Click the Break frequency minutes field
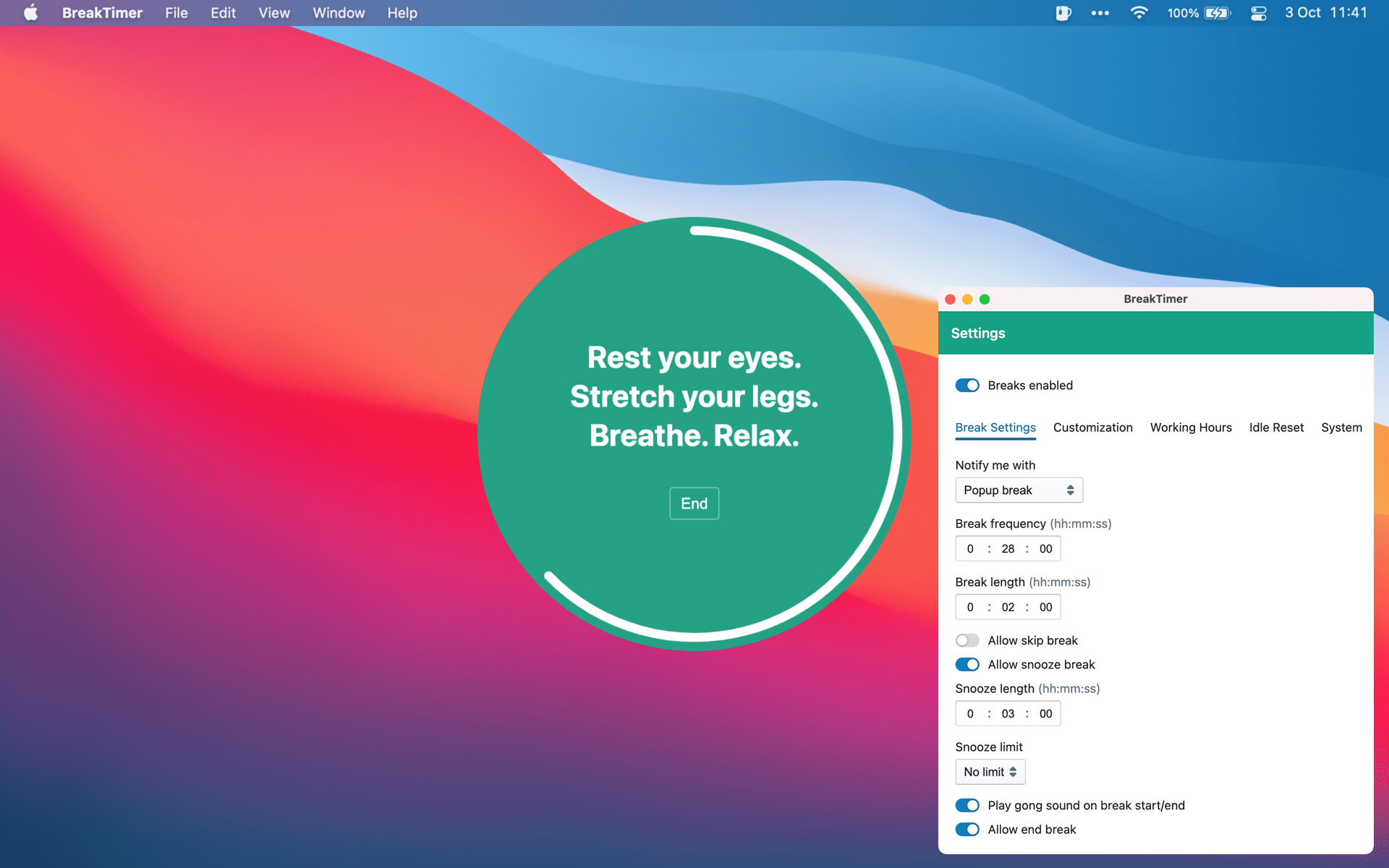This screenshot has height=868, width=1389. 1008,549
